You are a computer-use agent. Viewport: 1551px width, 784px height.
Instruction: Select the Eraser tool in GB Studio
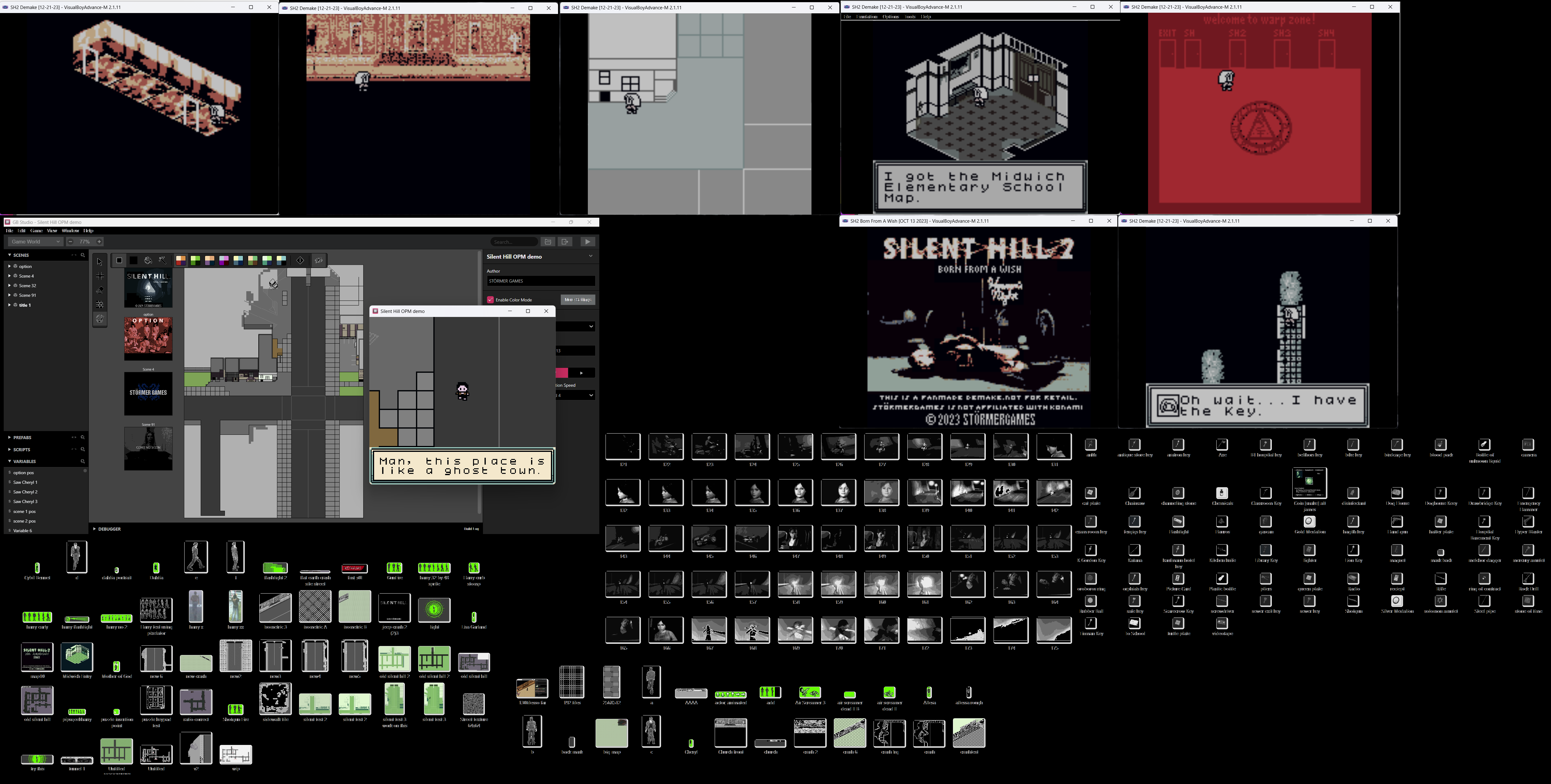(x=100, y=290)
